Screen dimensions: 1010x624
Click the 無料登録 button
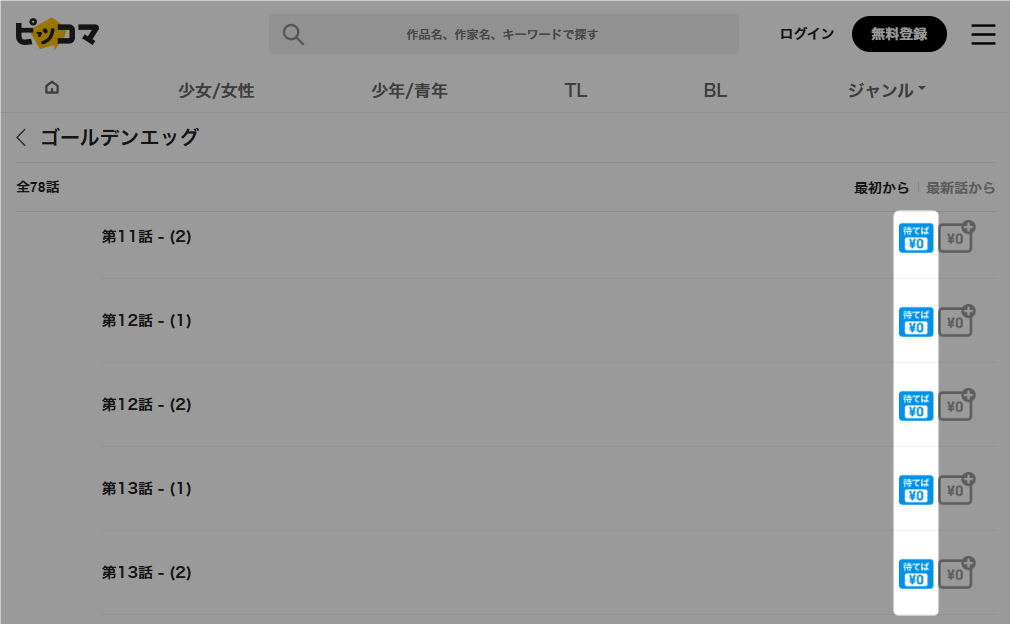tap(899, 34)
